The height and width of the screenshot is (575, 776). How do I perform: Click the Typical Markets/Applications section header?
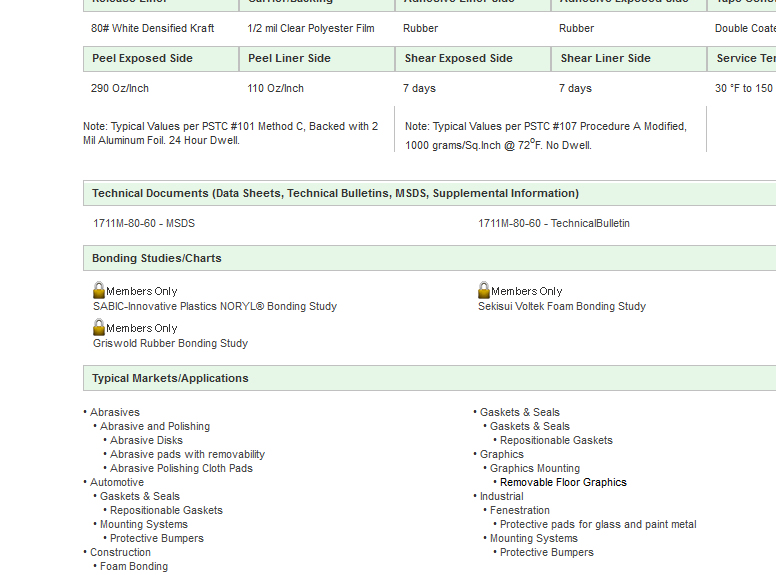point(170,378)
